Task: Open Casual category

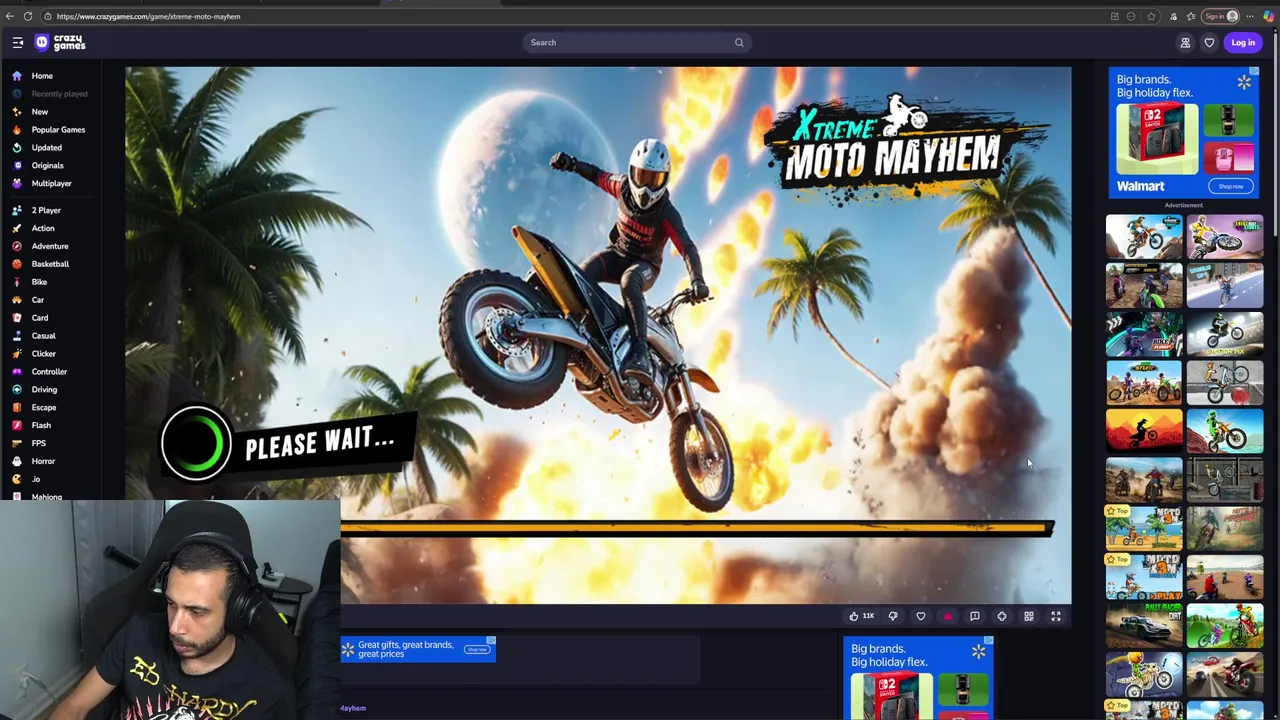Action: pos(43,336)
